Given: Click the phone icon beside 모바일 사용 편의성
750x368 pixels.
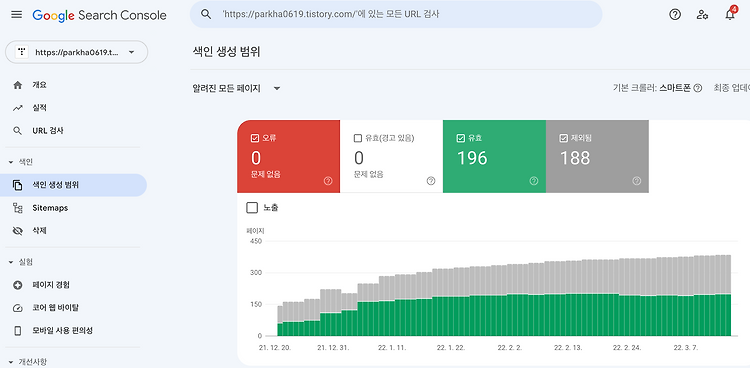Looking at the screenshot, I should click(18, 331).
